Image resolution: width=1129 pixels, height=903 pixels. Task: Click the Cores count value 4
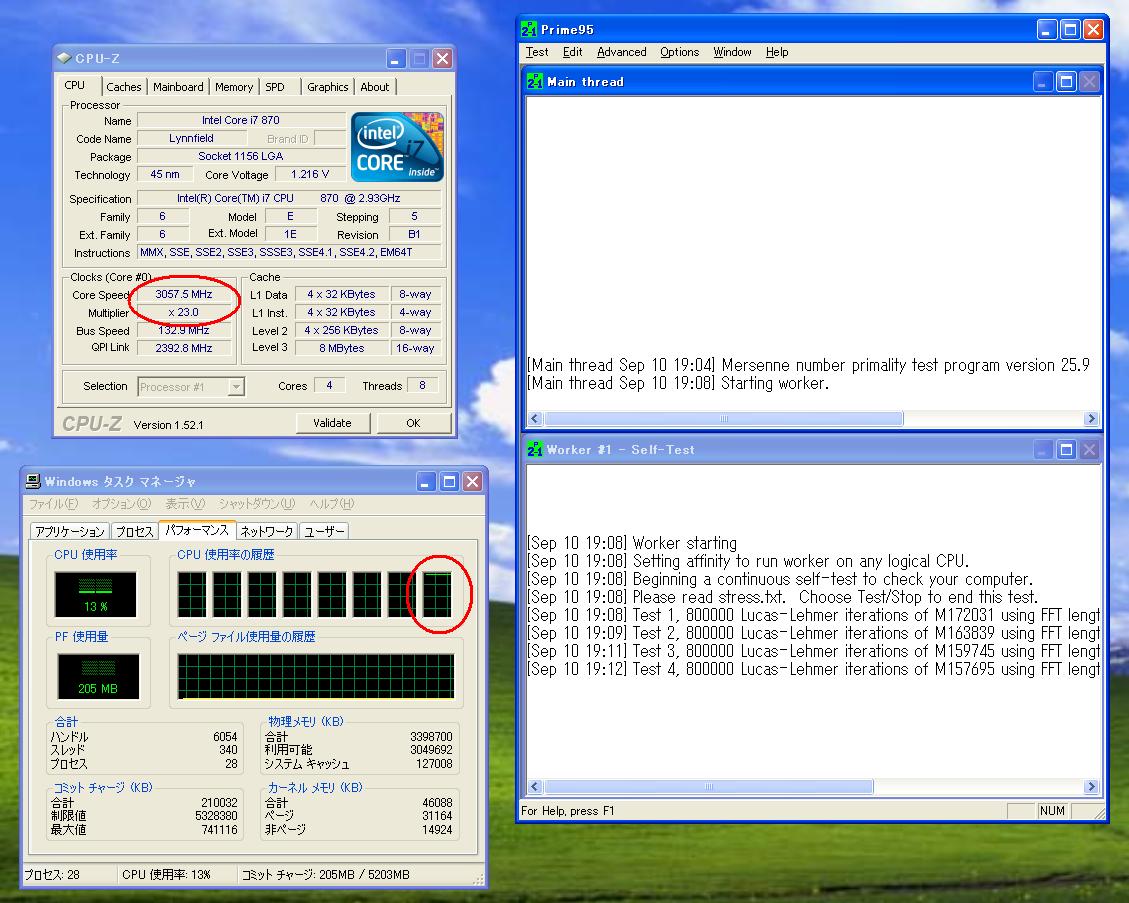tap(329, 385)
